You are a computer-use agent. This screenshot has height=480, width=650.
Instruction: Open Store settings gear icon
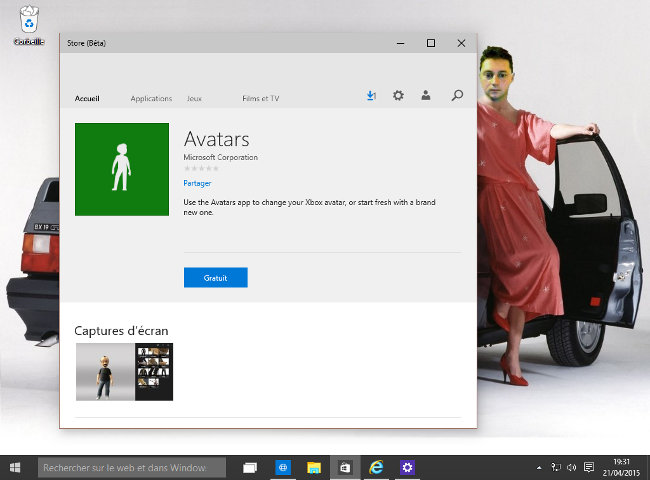click(398, 96)
